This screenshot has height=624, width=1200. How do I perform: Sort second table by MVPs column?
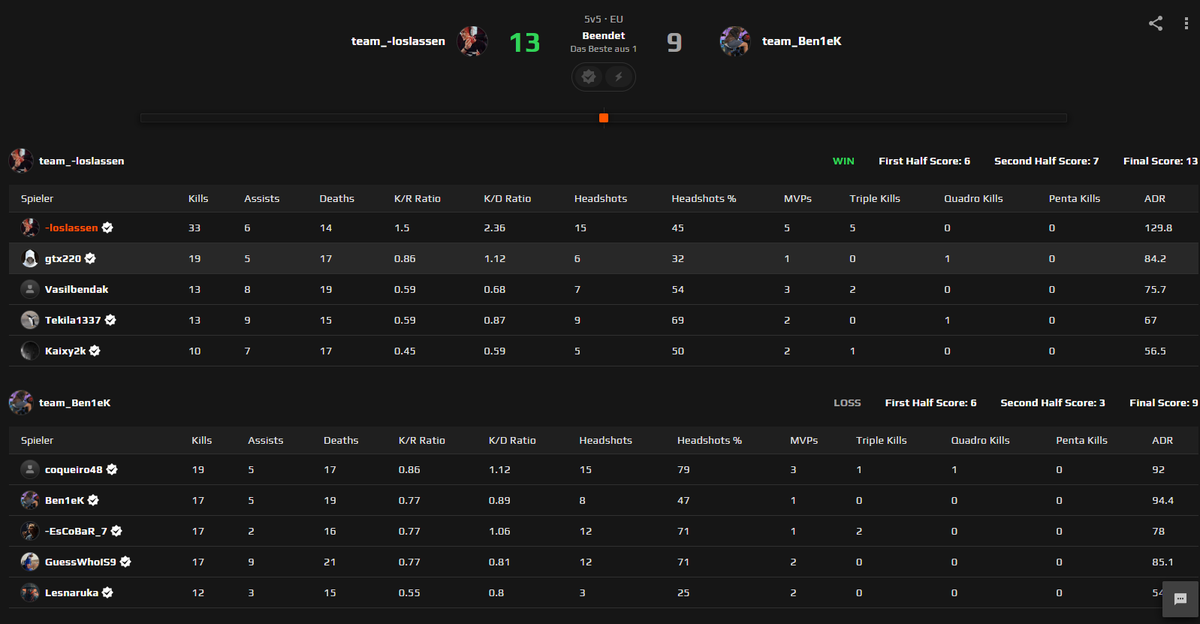click(x=804, y=440)
